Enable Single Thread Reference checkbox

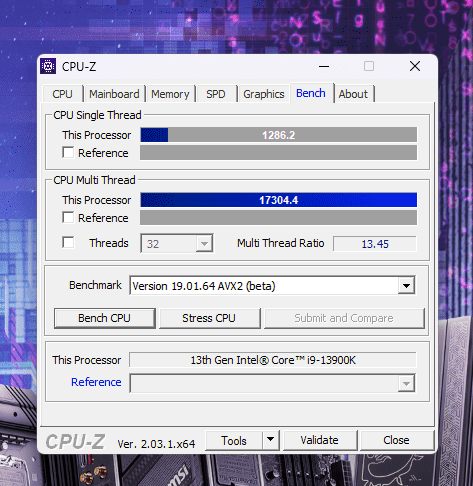[68, 153]
